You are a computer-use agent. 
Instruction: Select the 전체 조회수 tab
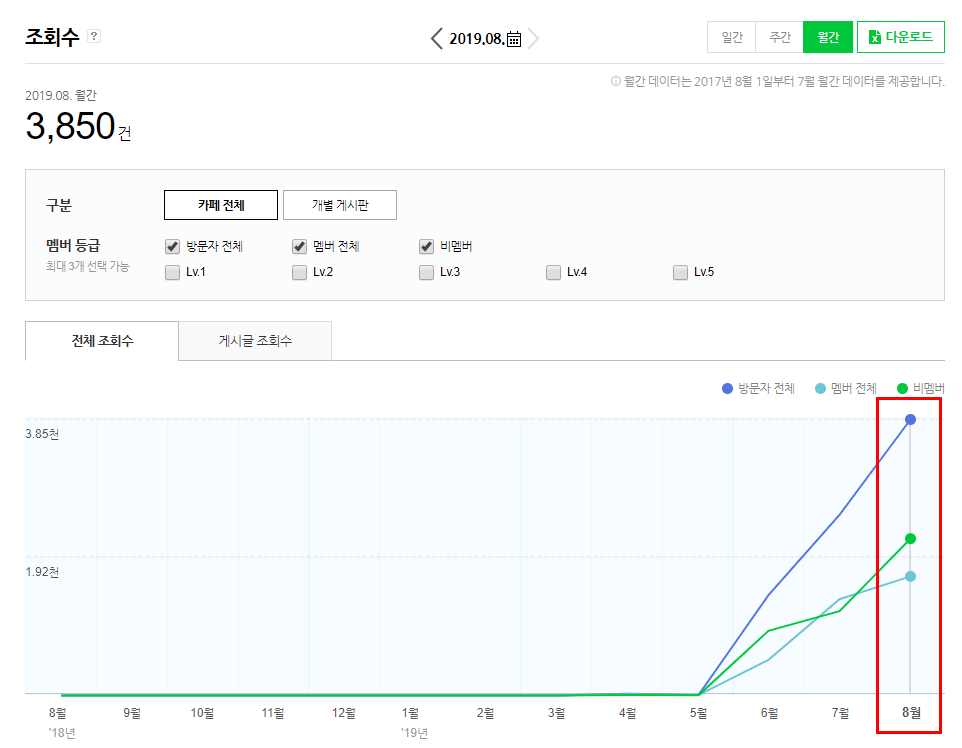(102, 341)
